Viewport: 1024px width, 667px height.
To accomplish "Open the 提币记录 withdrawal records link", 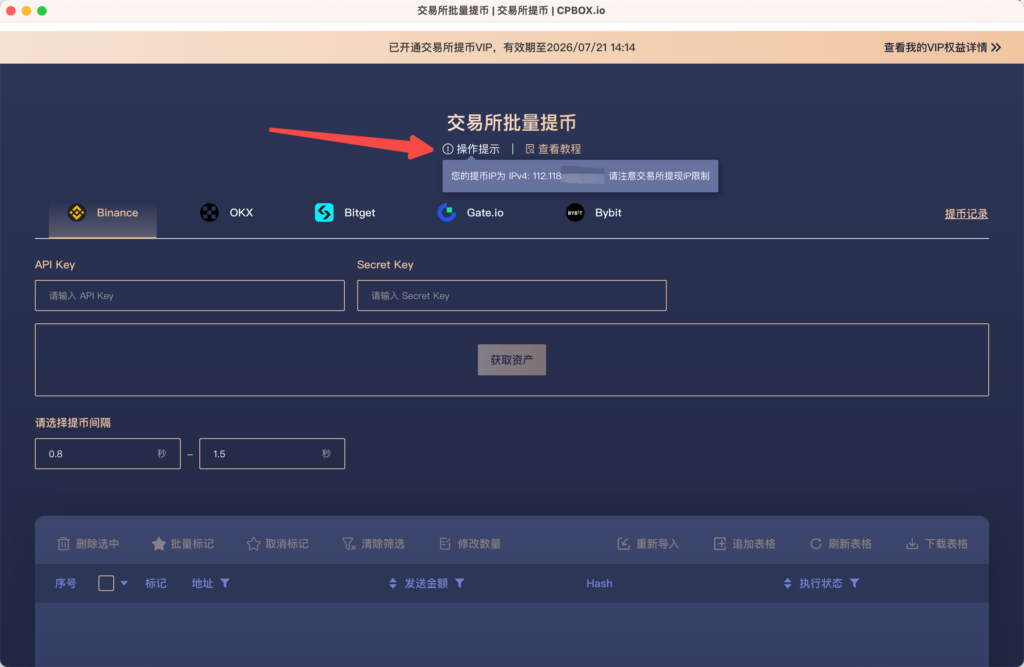I will tap(966, 214).
